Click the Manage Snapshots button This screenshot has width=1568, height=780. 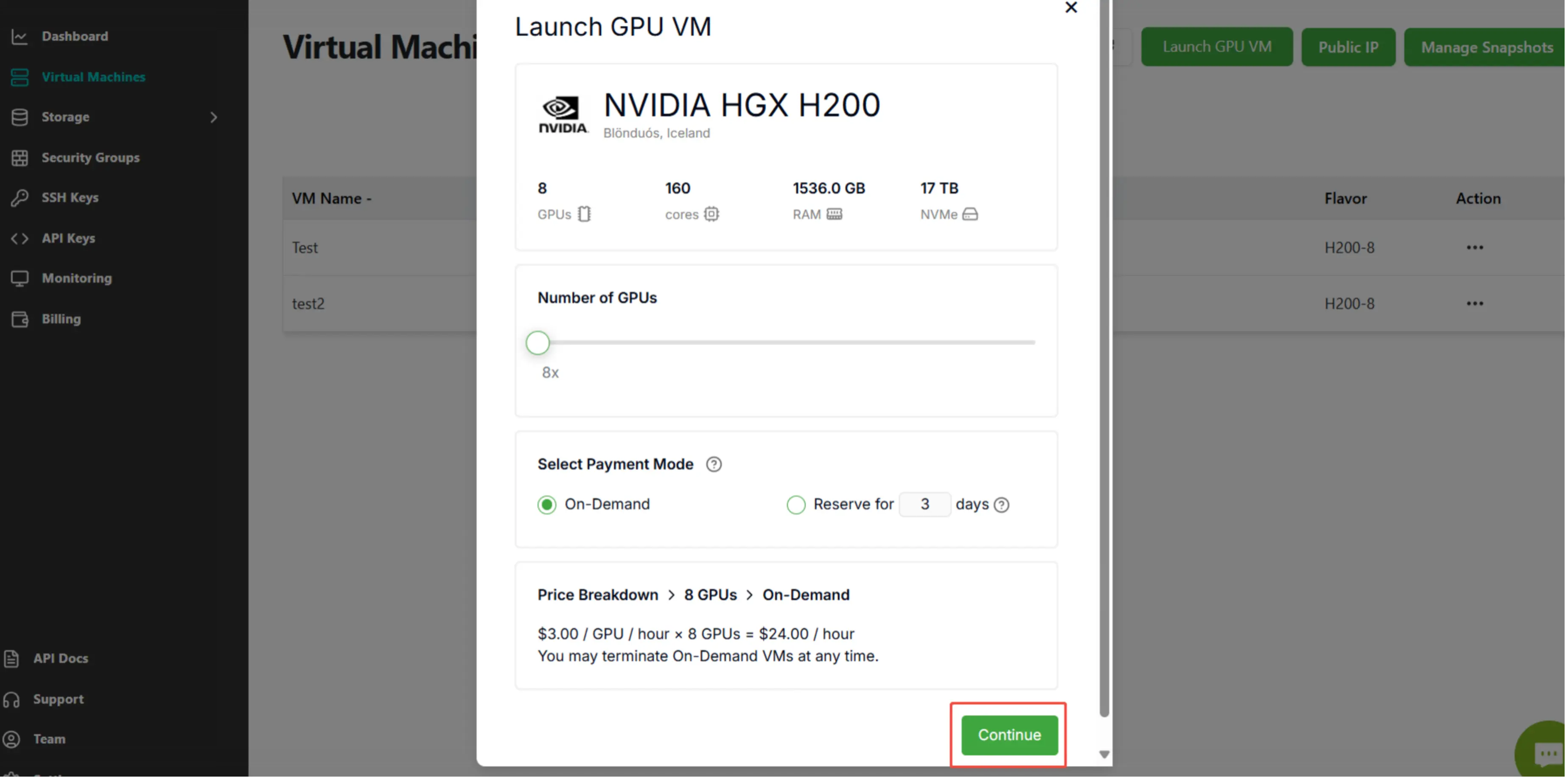1487,48
